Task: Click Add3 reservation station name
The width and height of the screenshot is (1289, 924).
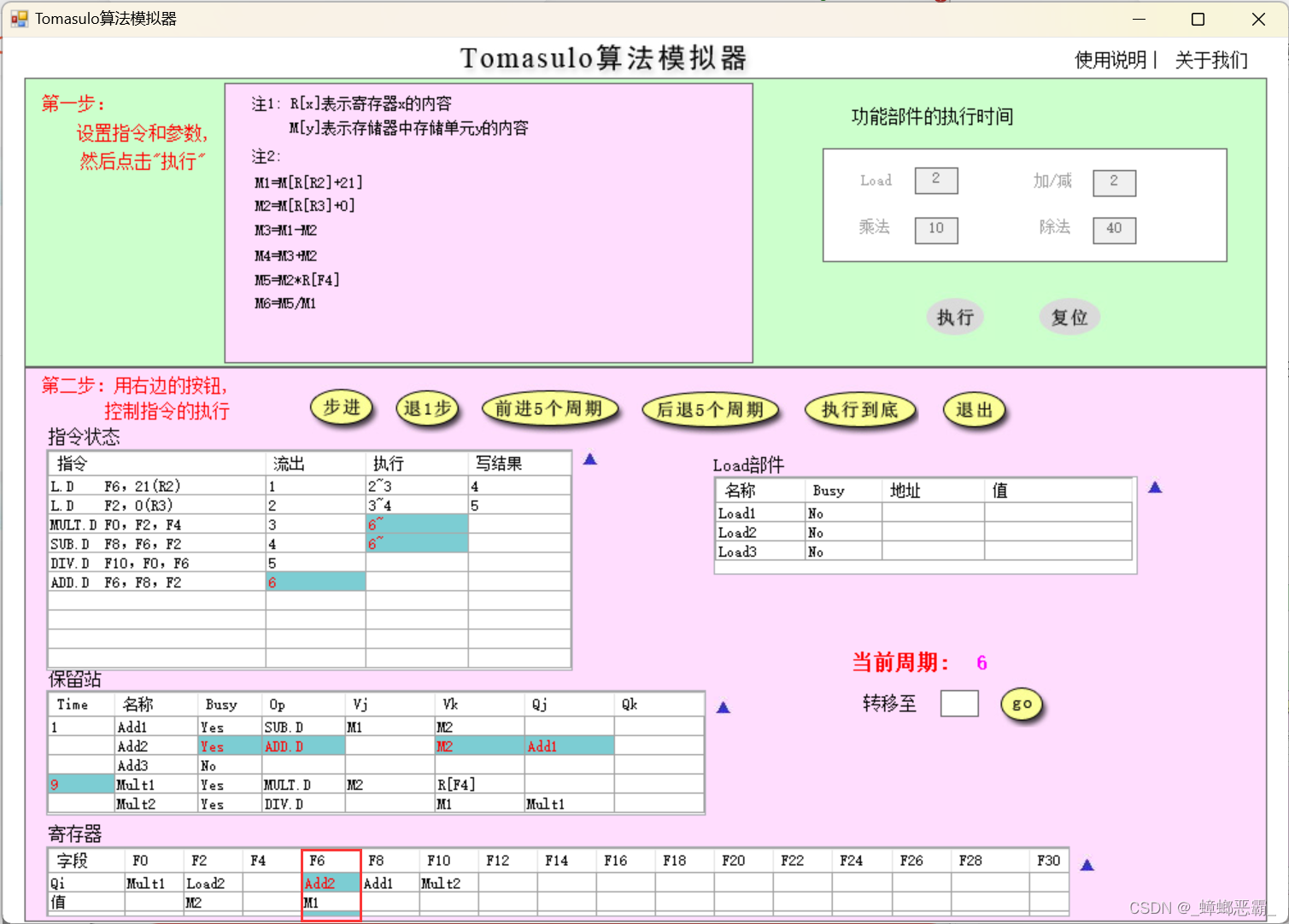Action: click(156, 765)
